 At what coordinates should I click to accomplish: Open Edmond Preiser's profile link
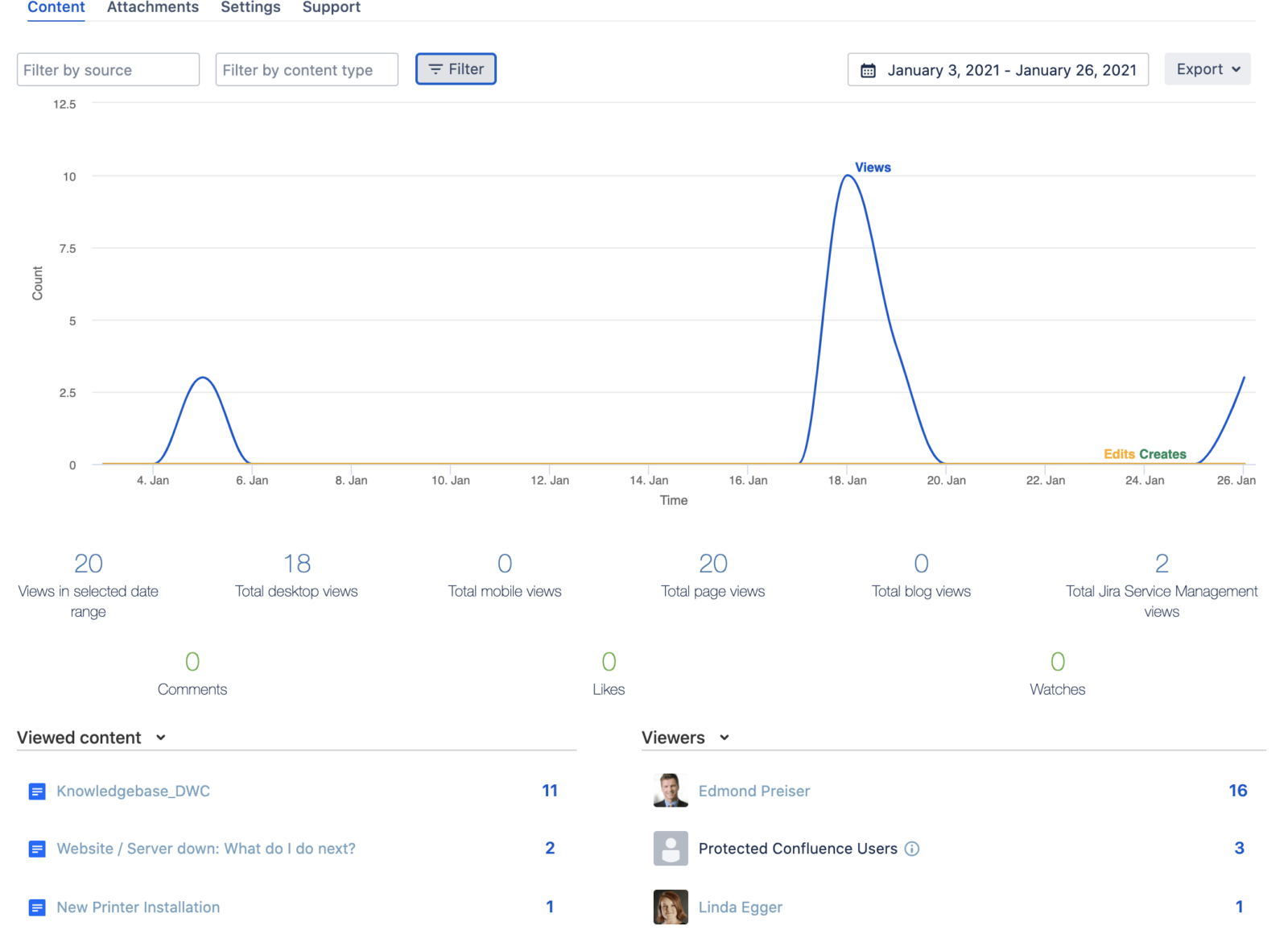[x=753, y=791]
